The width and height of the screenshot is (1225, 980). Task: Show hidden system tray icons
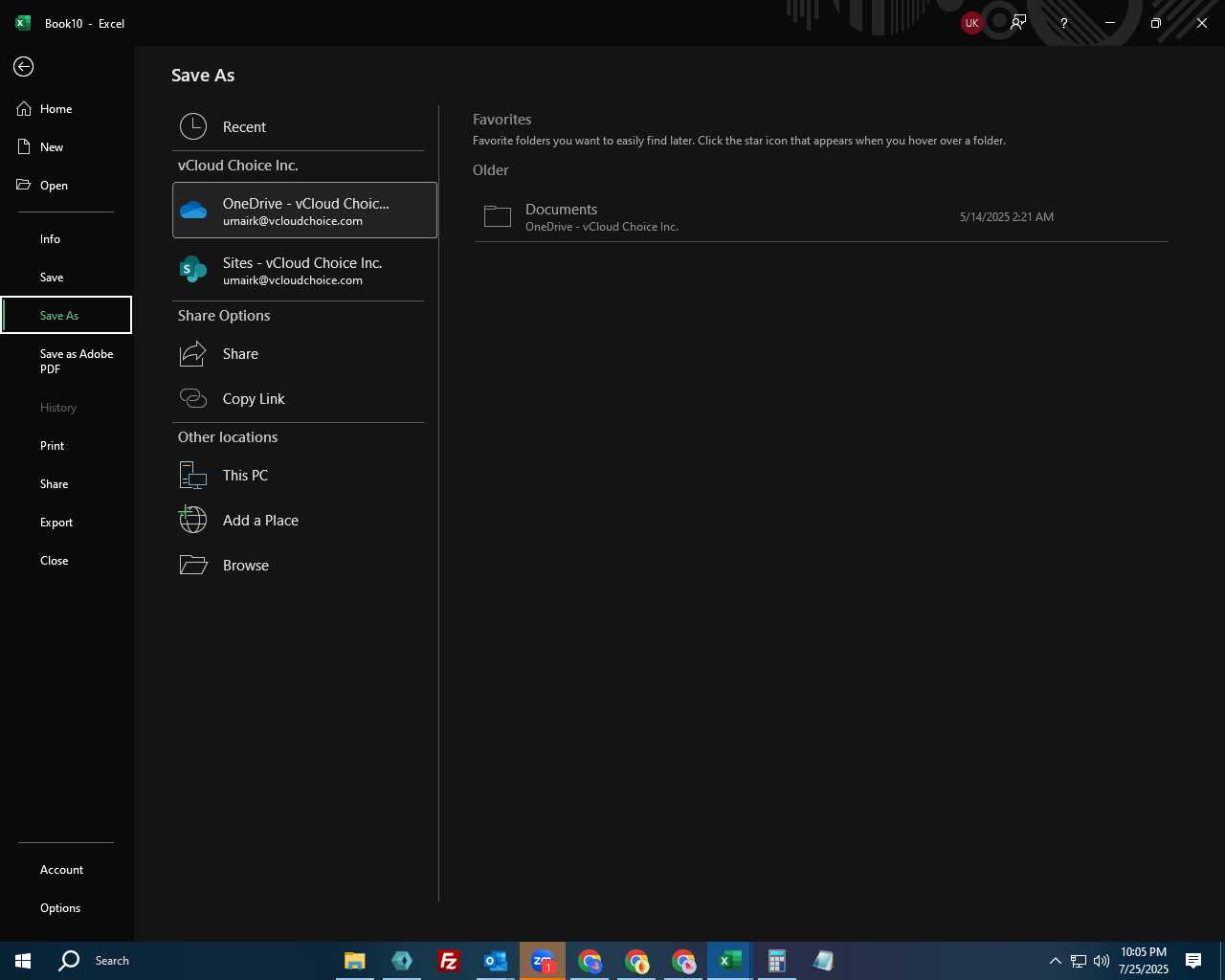(x=1055, y=961)
